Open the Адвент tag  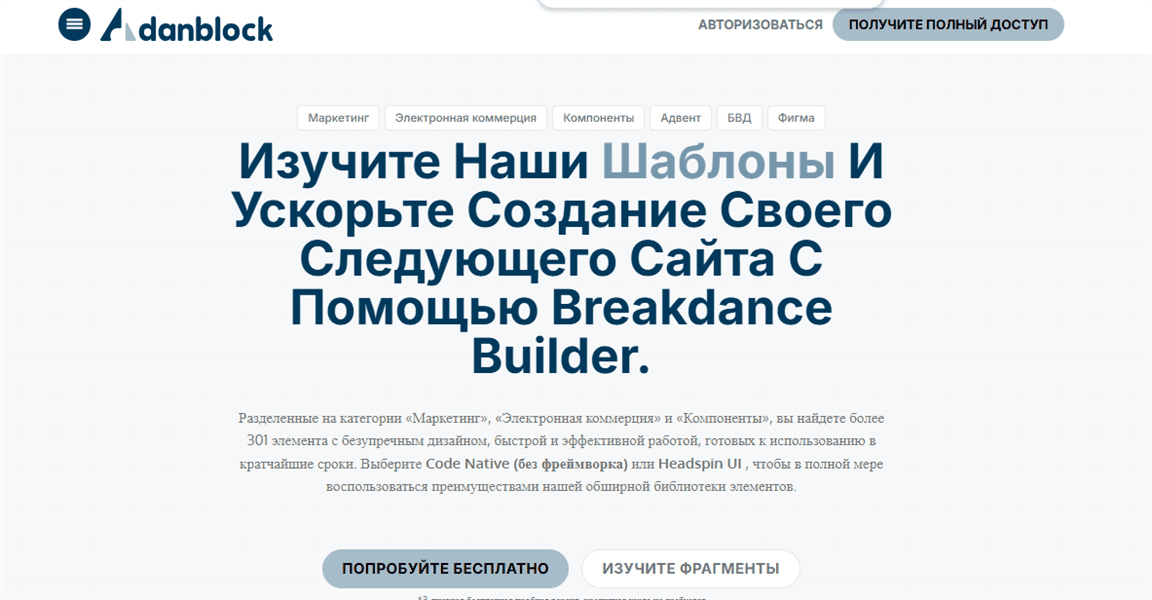point(680,118)
